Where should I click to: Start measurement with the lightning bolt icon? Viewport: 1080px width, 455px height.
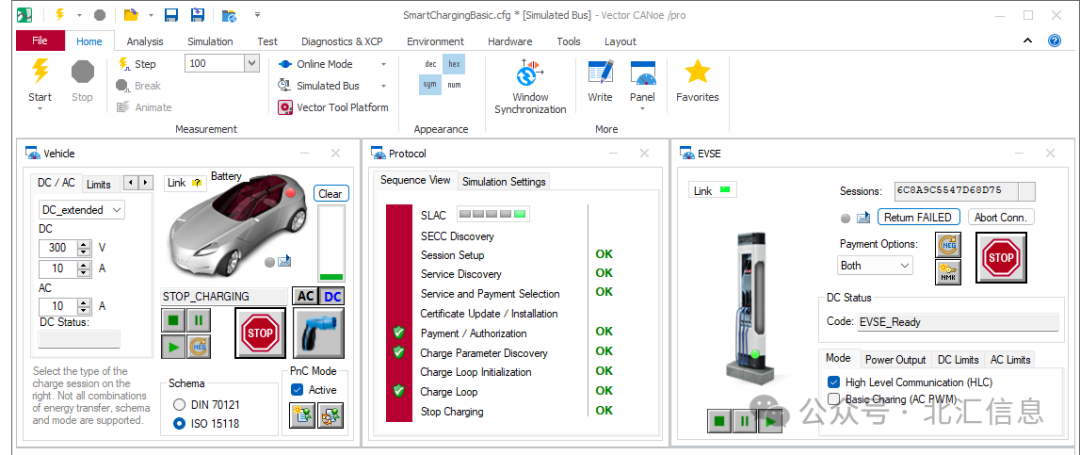pos(40,72)
